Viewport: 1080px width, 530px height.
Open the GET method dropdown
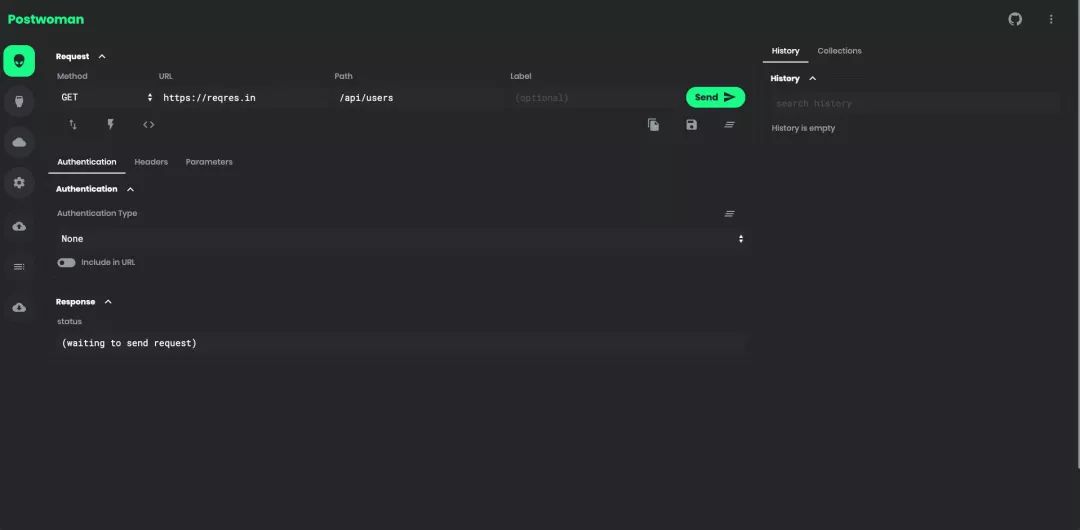pos(106,98)
